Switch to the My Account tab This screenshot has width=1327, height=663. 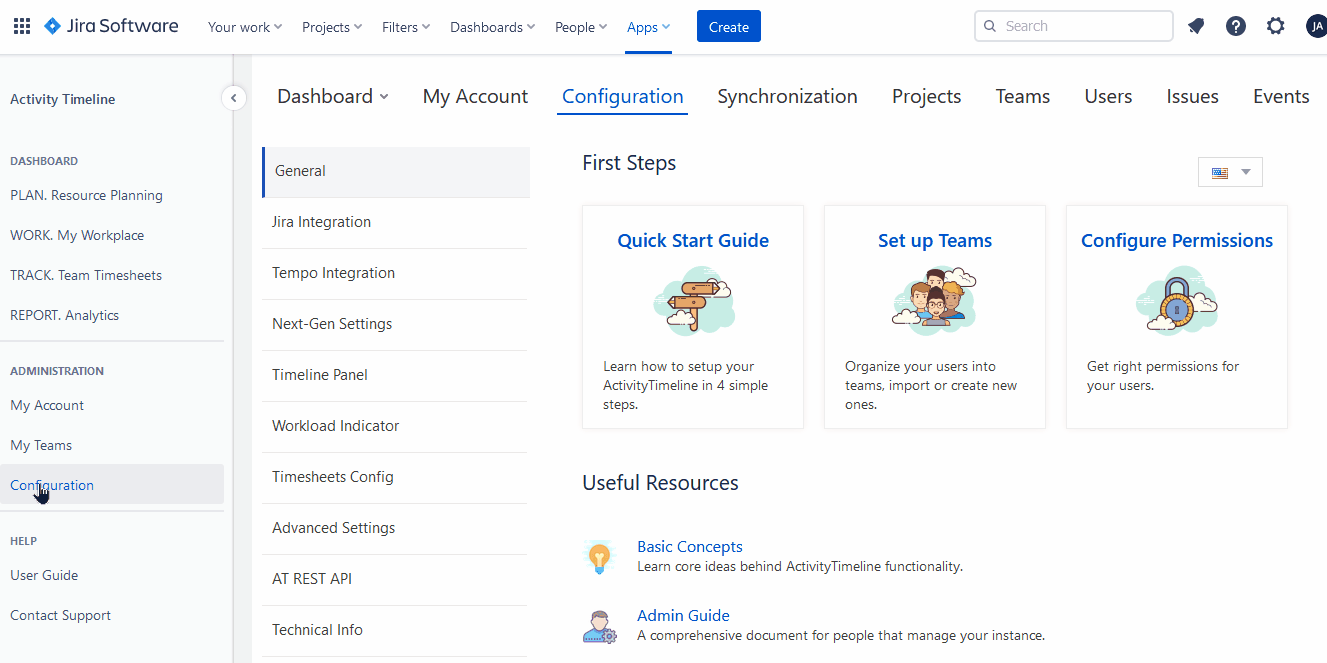coord(475,97)
